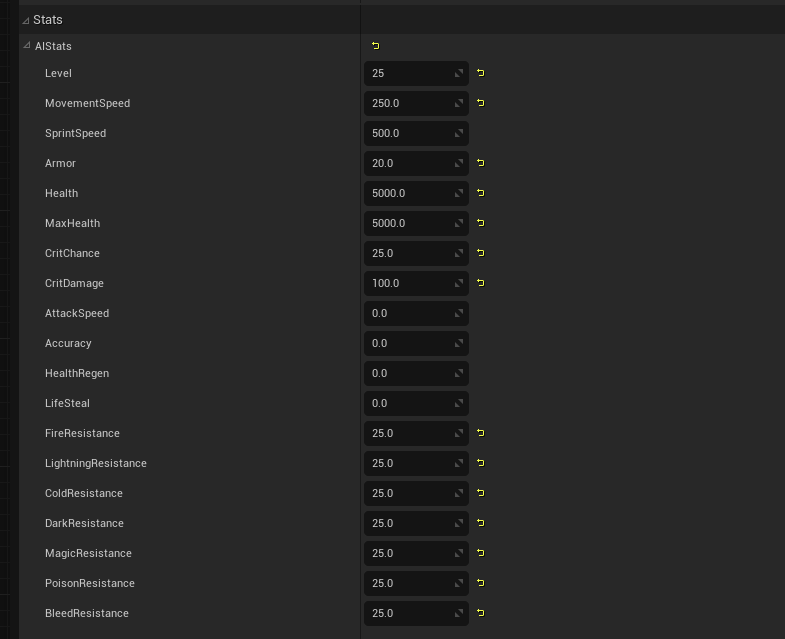
Task: Reset Armor to default value
Action: (x=481, y=163)
